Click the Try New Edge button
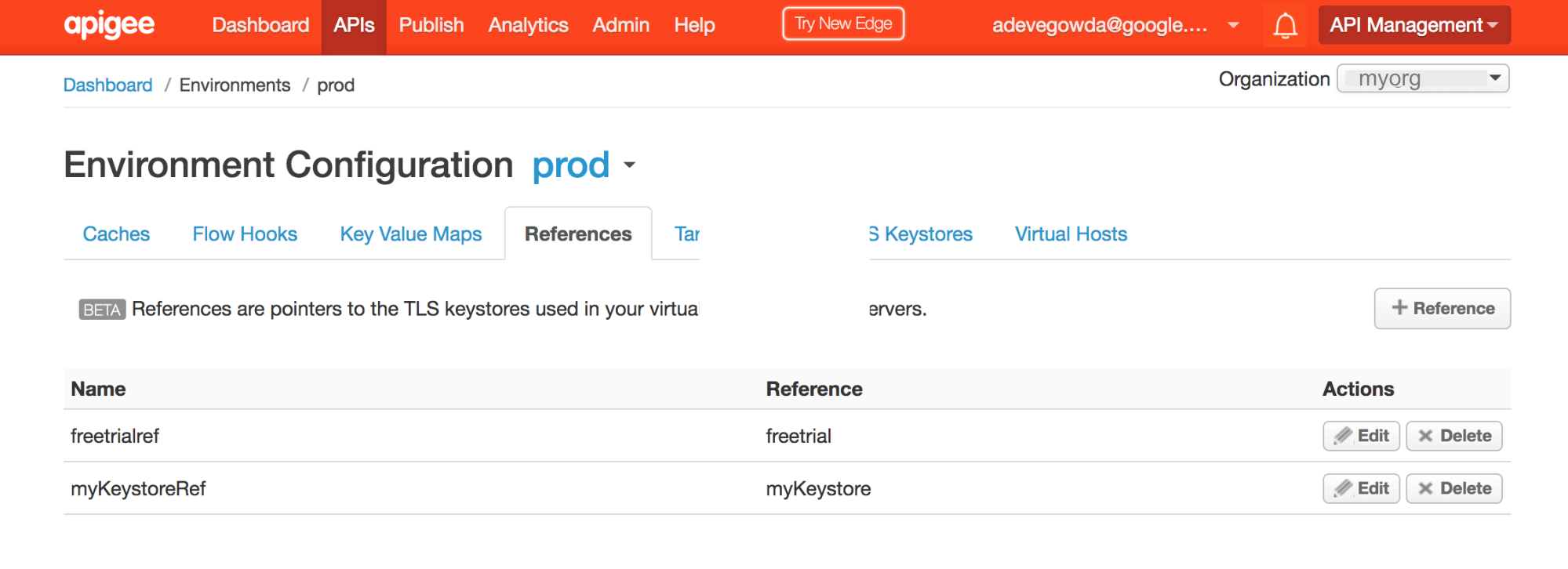The height and width of the screenshot is (569, 1568). pyautogui.click(x=843, y=24)
